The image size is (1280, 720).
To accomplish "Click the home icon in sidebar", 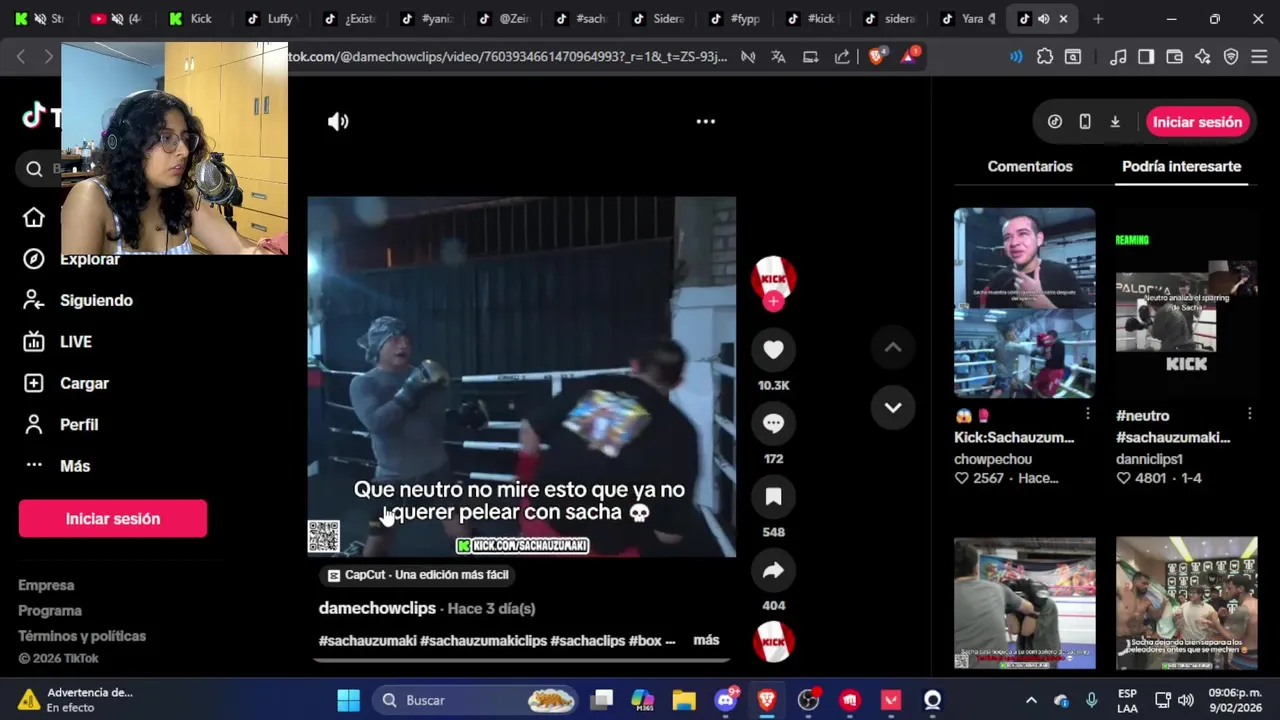I will (34, 218).
